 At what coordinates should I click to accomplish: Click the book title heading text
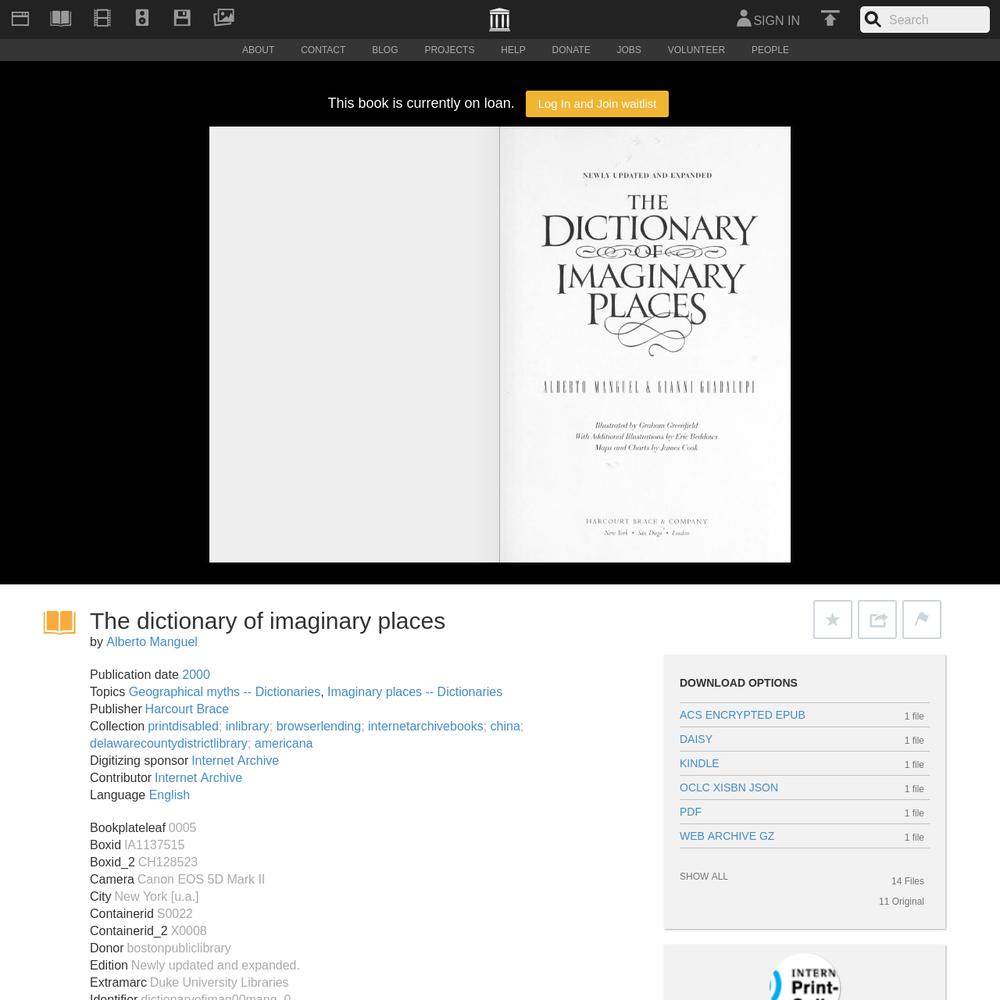267,621
